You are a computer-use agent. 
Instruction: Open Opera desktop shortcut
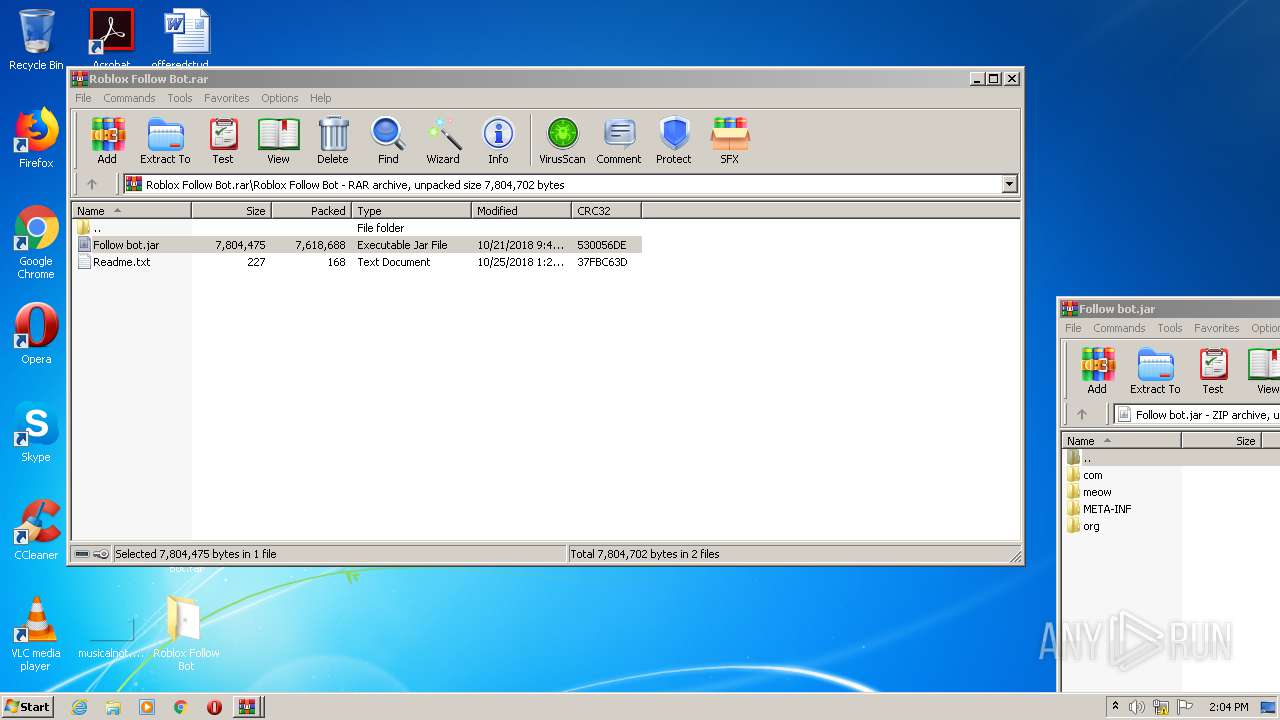point(36,334)
